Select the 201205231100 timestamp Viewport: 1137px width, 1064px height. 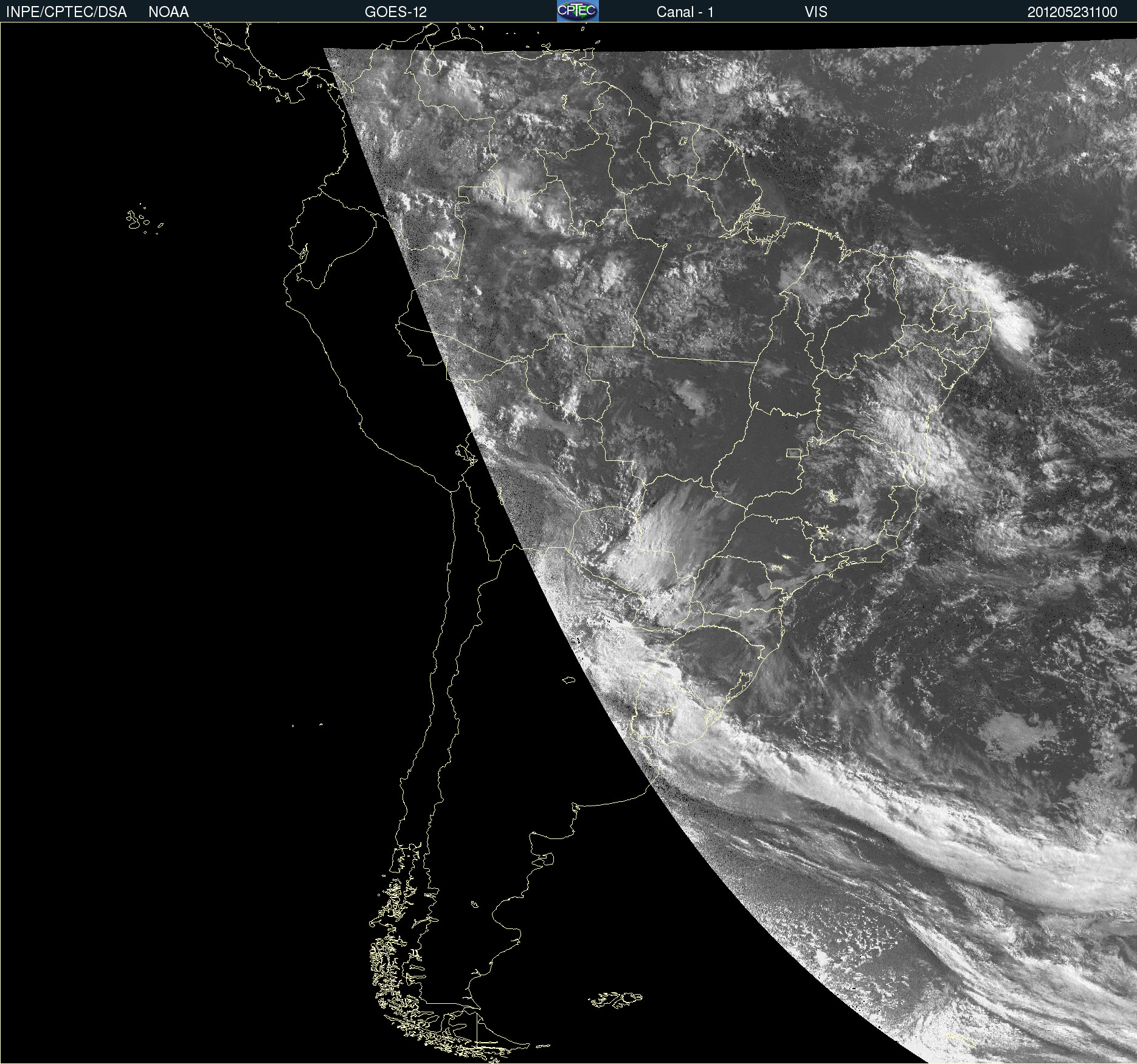click(x=1072, y=12)
